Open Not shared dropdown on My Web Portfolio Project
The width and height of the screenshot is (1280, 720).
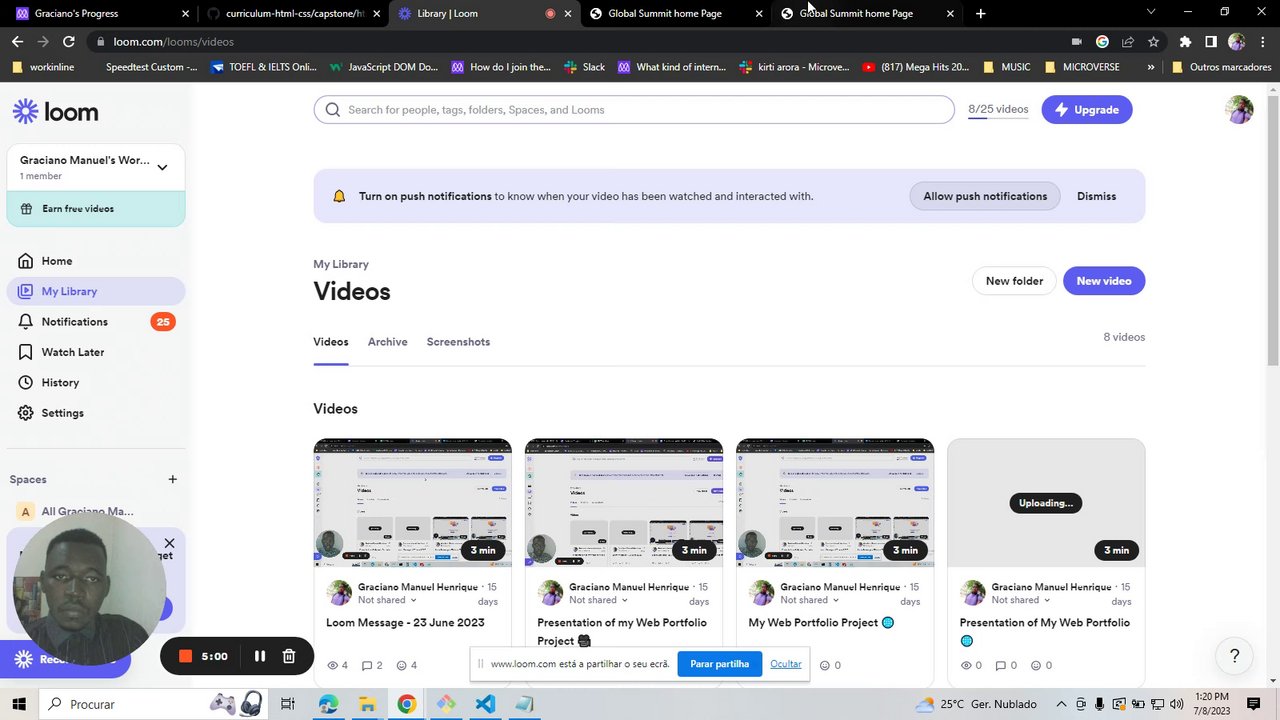810,600
